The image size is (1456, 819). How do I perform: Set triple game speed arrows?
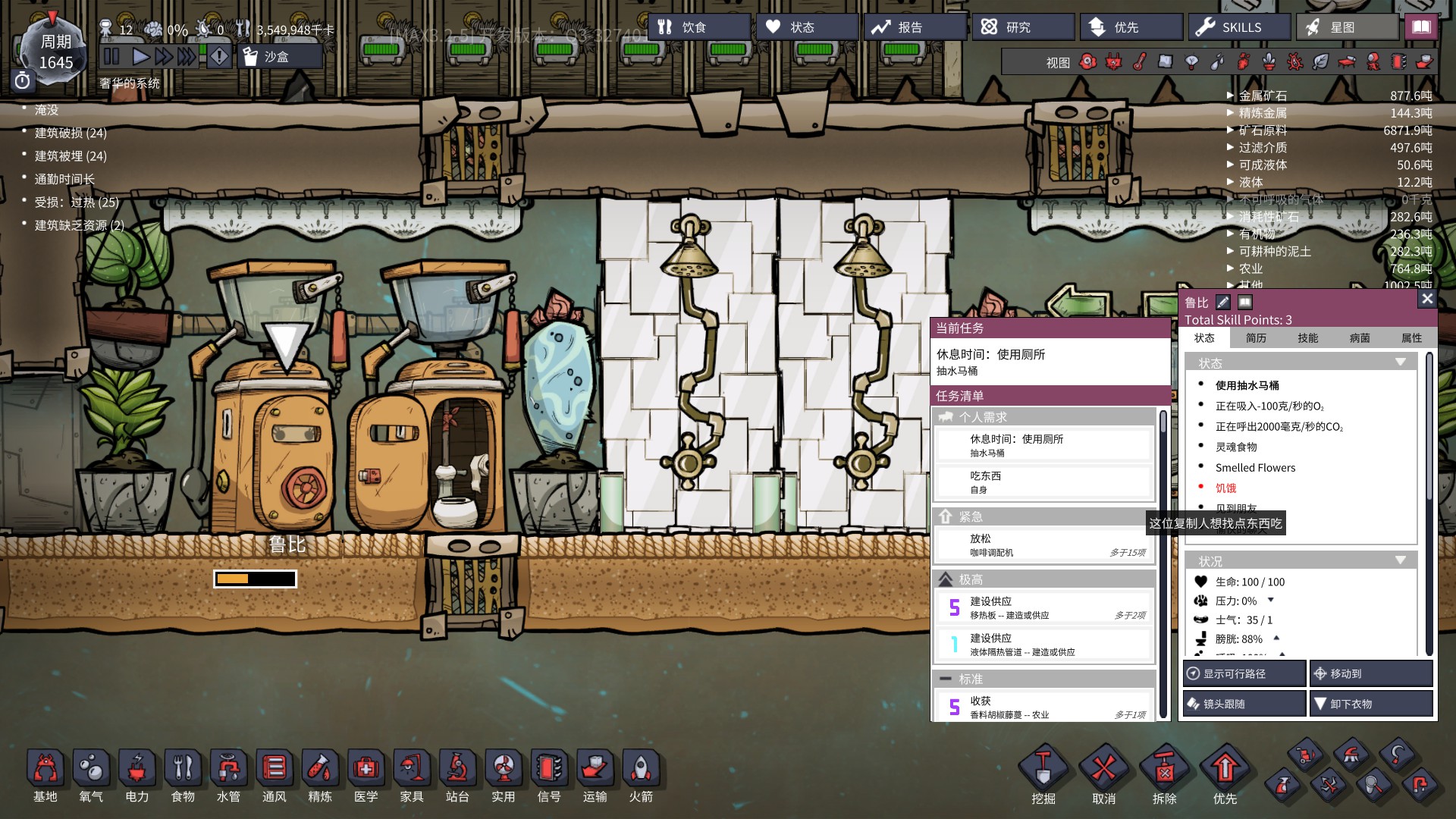pos(187,56)
